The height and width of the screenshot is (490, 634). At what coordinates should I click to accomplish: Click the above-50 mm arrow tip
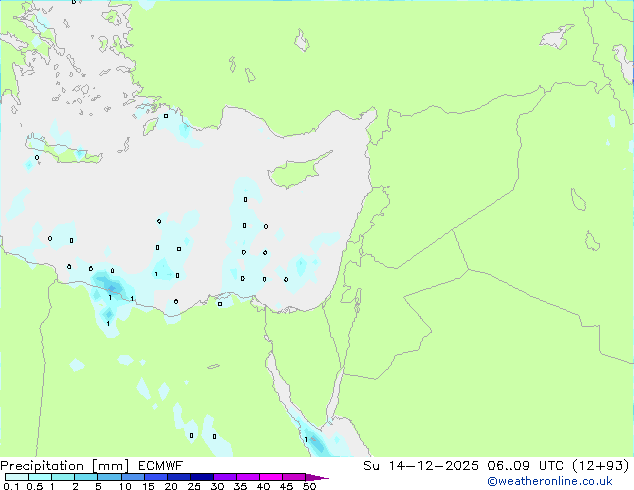pos(317,477)
